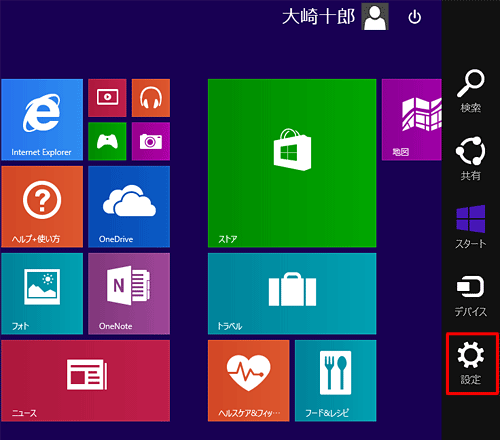This screenshot has height=440, width=500.
Task: Open the Maps (地図) tile
Action: pos(412,120)
